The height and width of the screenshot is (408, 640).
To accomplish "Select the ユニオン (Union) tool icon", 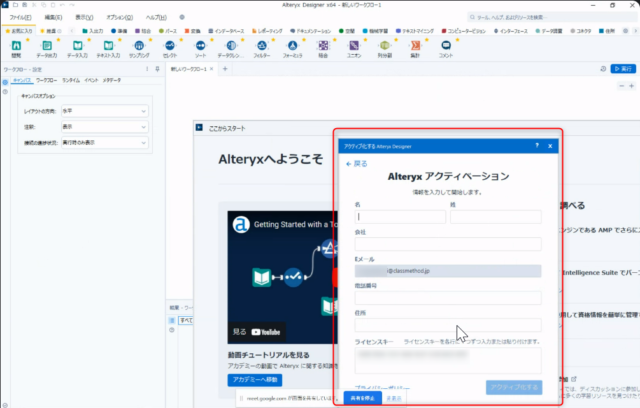I will (355, 46).
